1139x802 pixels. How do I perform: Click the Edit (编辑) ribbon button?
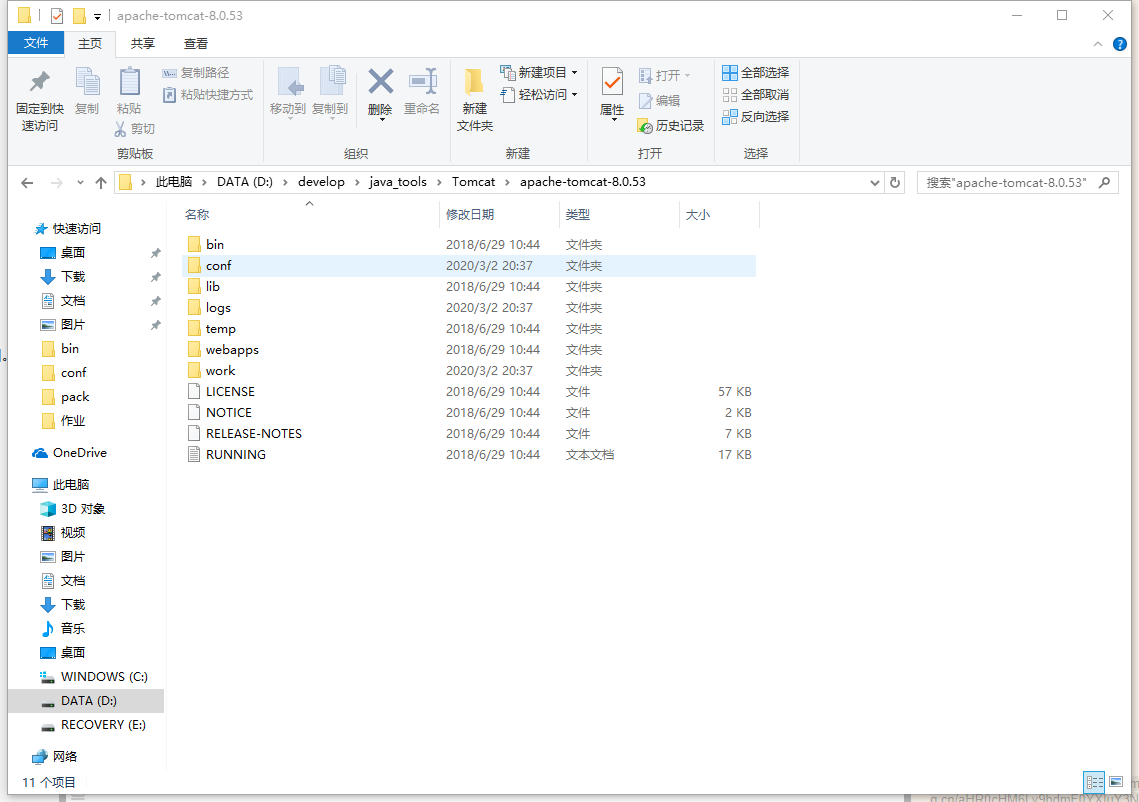point(660,100)
